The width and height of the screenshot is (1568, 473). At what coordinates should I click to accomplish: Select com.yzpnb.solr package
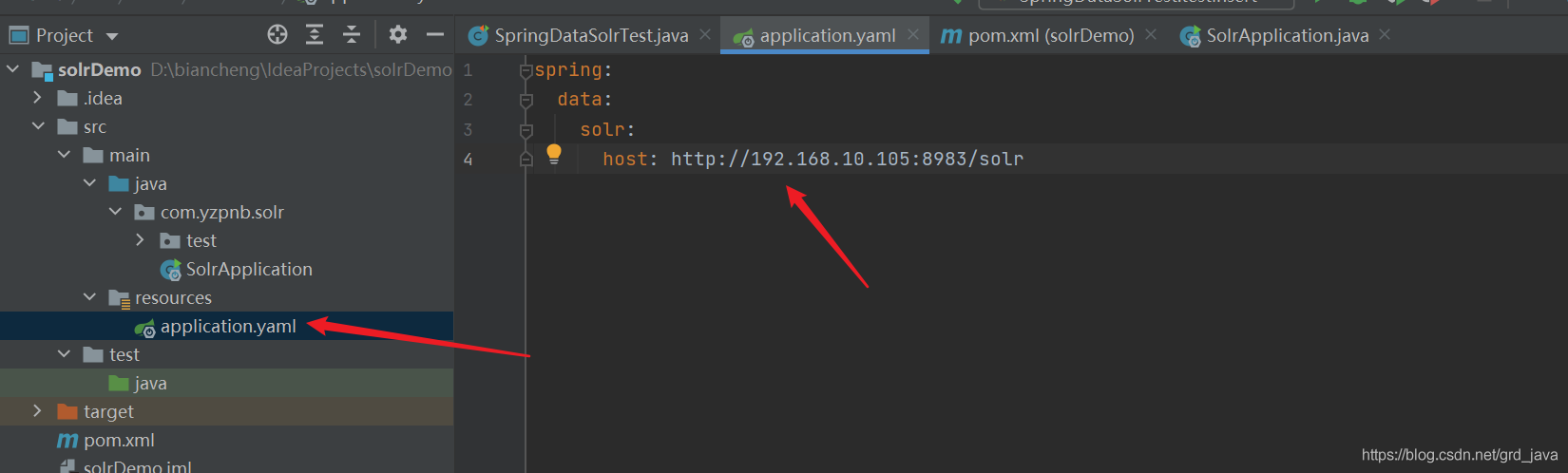coord(222,212)
